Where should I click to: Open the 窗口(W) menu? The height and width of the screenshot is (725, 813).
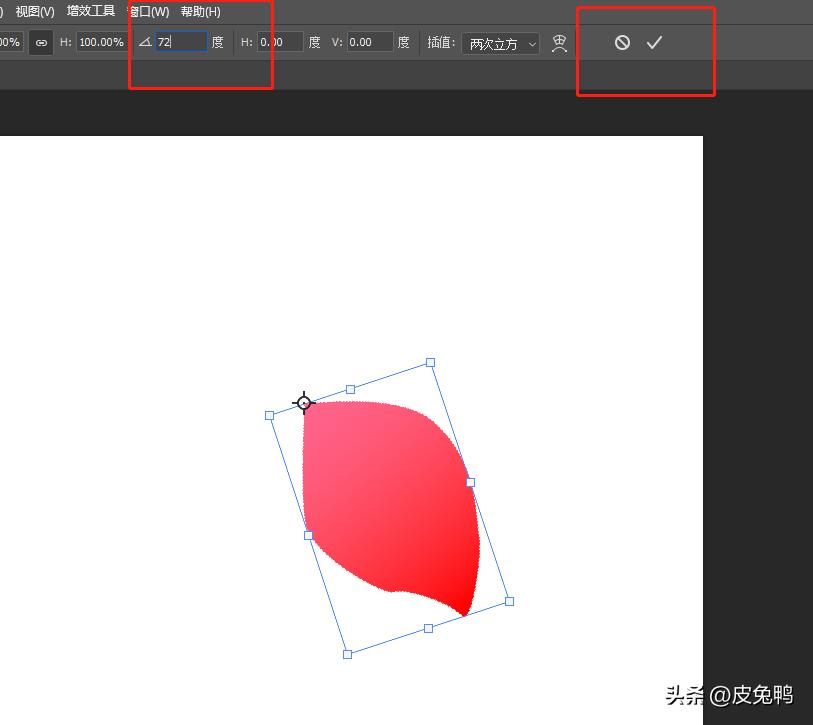[x=148, y=11]
